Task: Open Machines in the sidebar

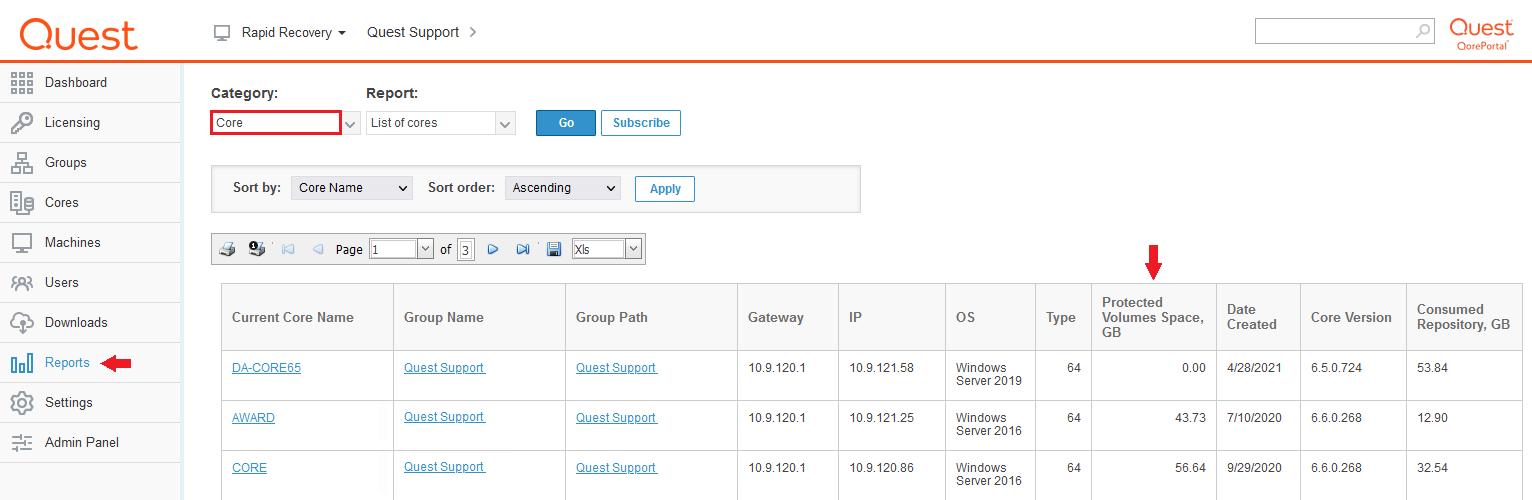Action: tap(91, 242)
